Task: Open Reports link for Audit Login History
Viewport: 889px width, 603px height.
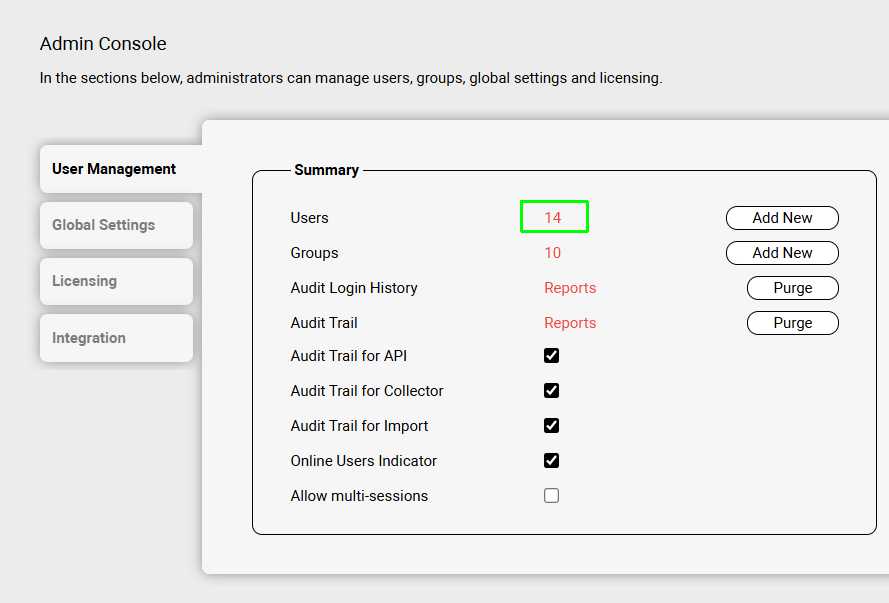Action: click(570, 288)
